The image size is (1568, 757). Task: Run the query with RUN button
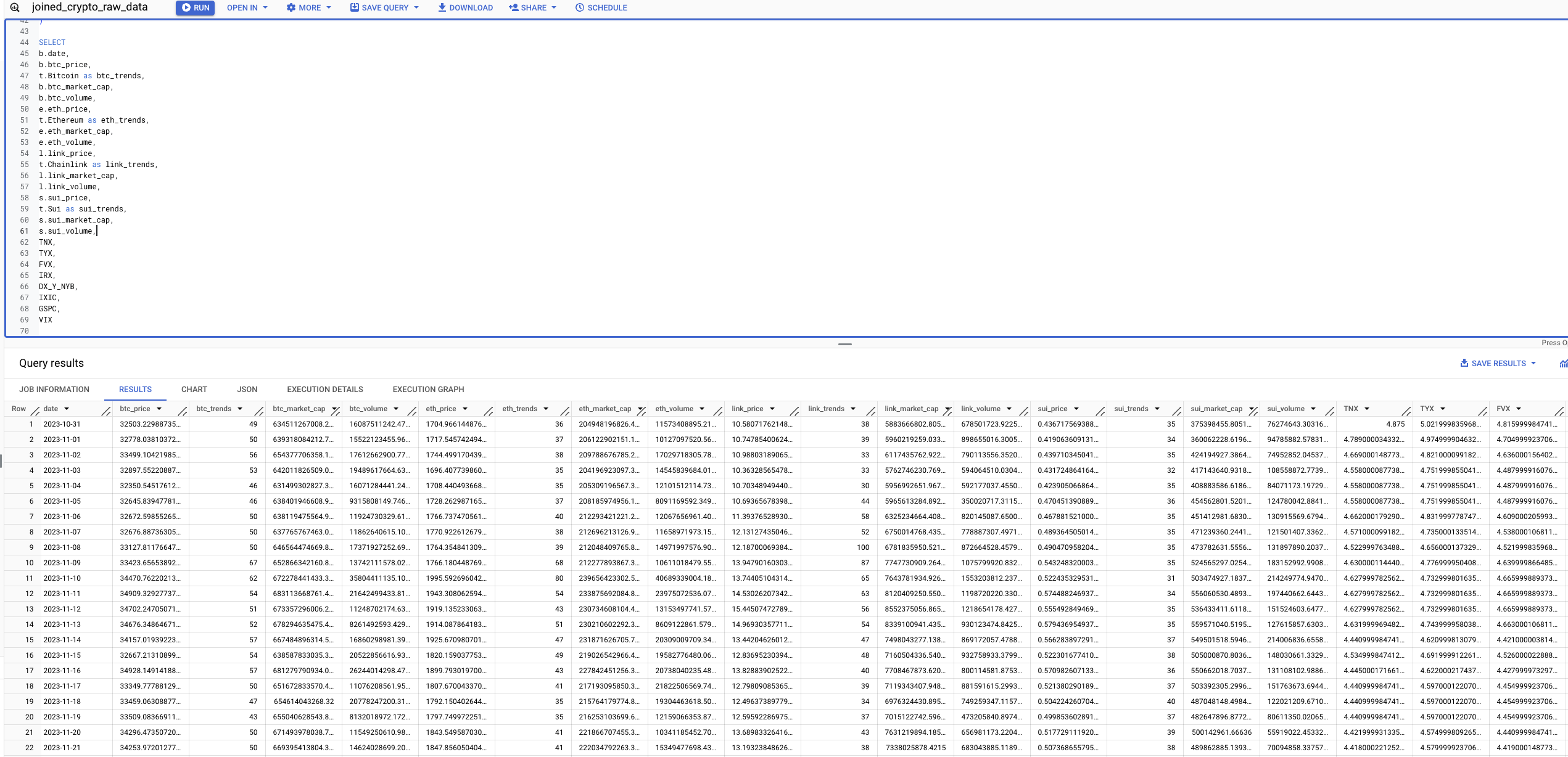[x=195, y=8]
